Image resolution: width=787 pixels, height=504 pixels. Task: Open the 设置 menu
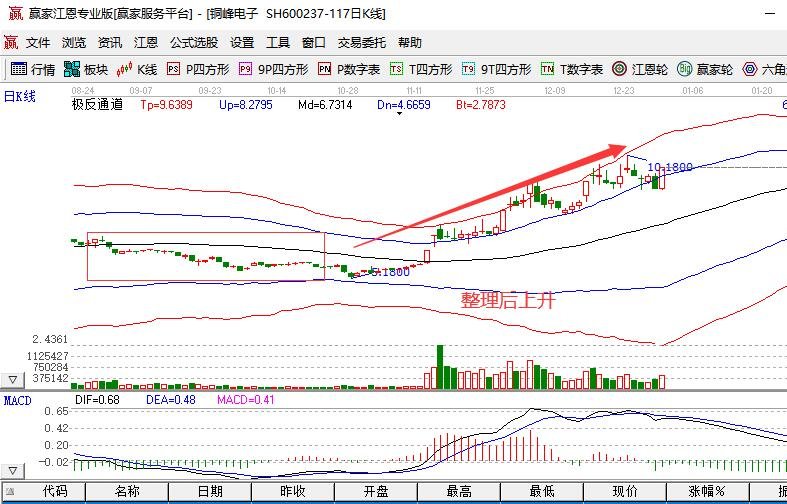(x=242, y=43)
